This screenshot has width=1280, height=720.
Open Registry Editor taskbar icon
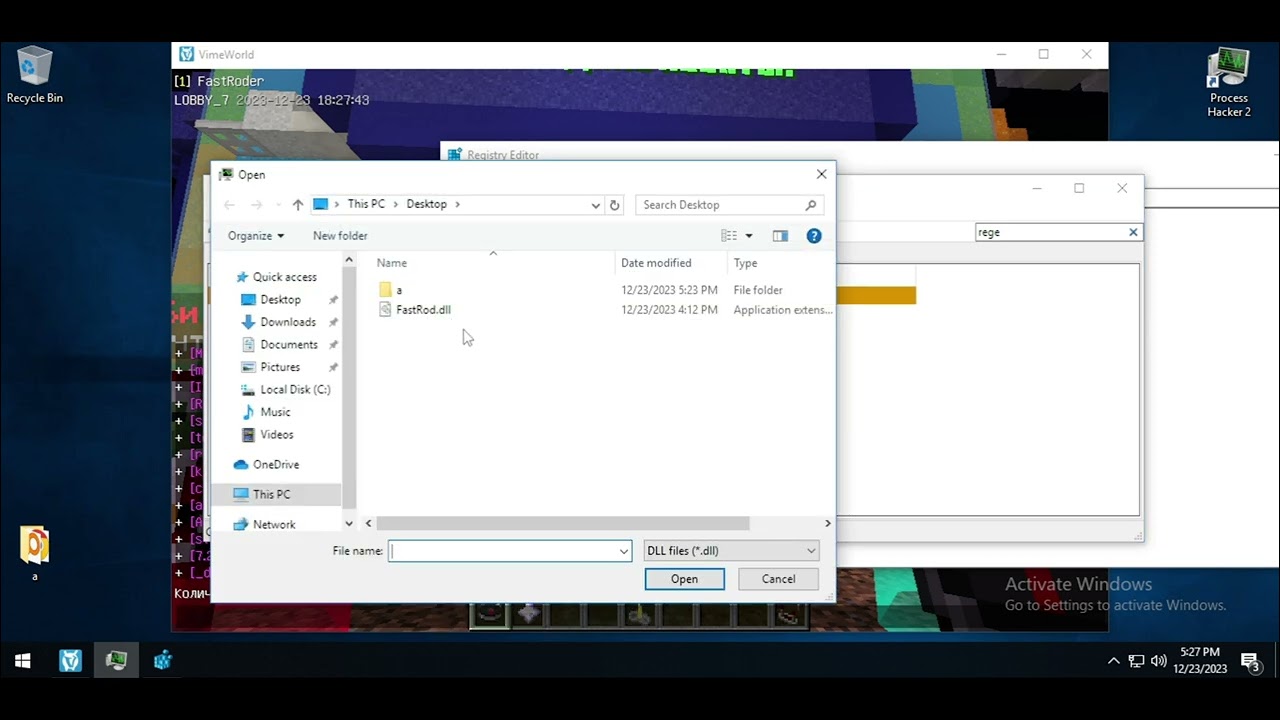[x=162, y=661]
